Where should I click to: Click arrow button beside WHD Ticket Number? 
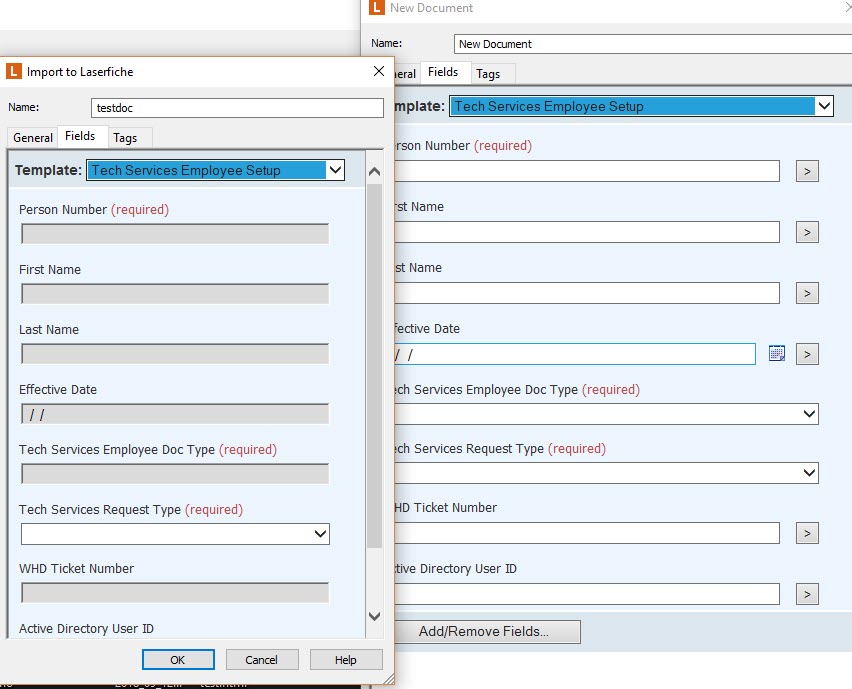coord(807,533)
